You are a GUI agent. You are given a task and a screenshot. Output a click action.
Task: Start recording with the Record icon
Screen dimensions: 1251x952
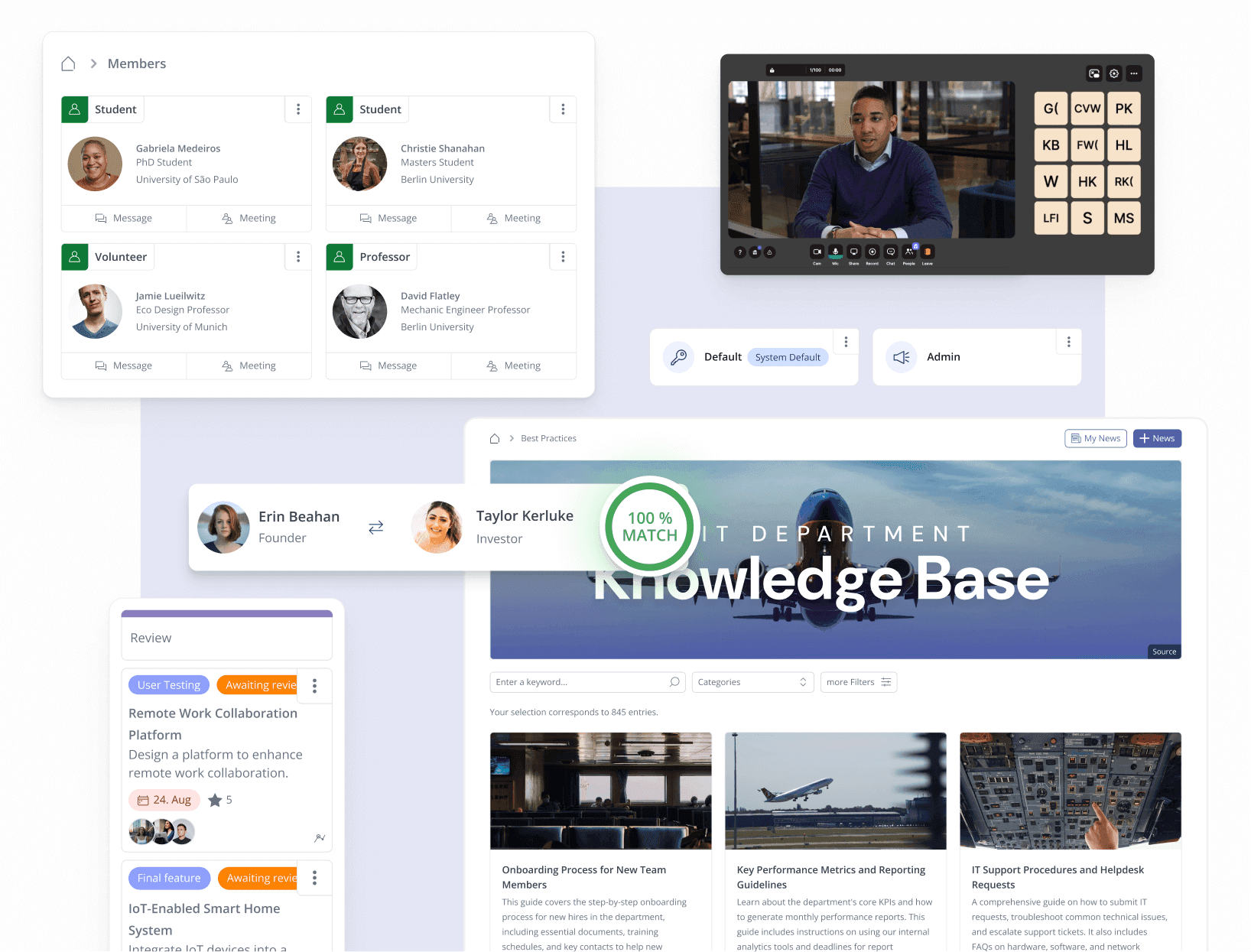(x=872, y=252)
